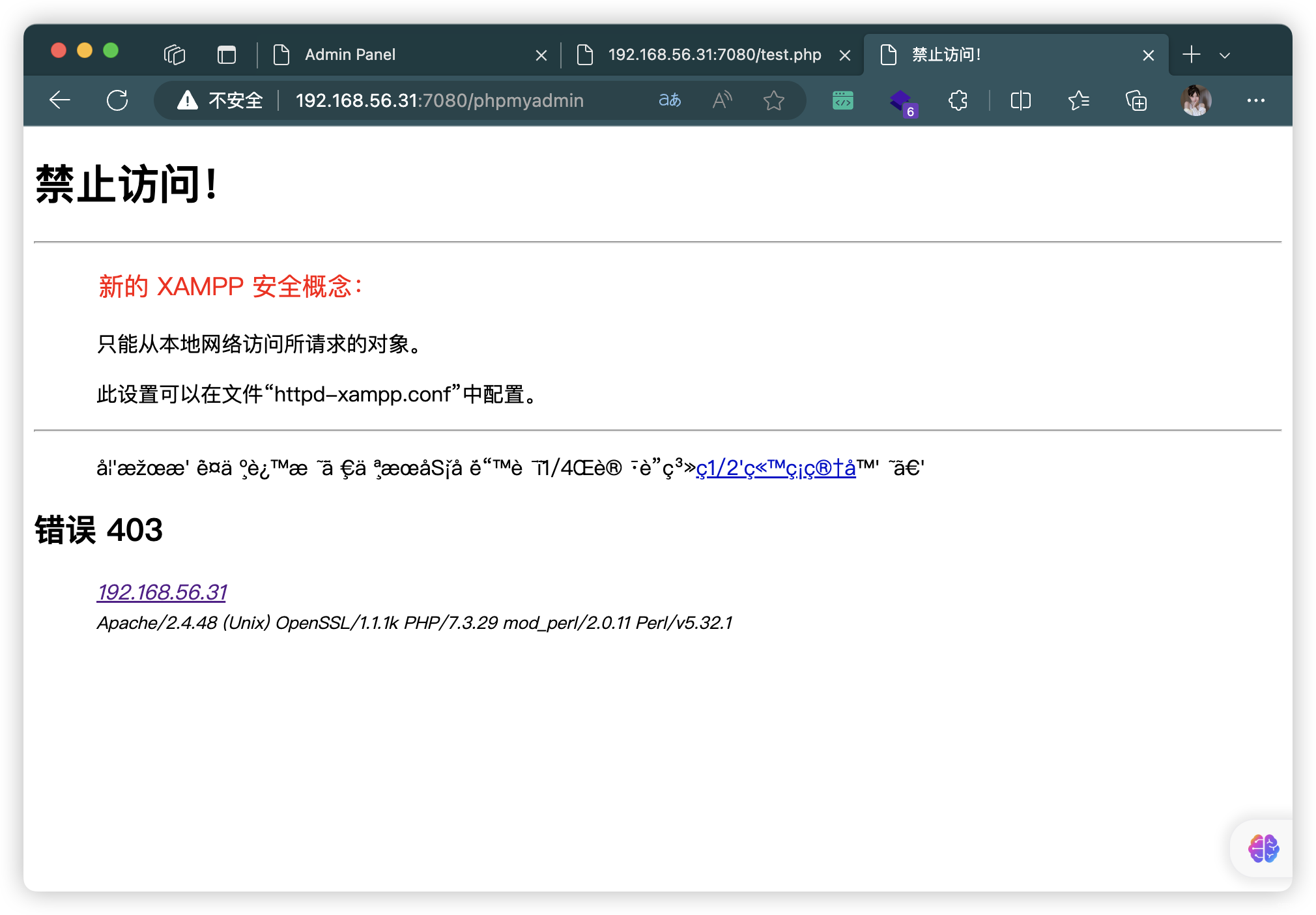Image resolution: width=1316 pixels, height=915 pixels.
Task: Activate the Read Aloud icon
Action: point(722,100)
